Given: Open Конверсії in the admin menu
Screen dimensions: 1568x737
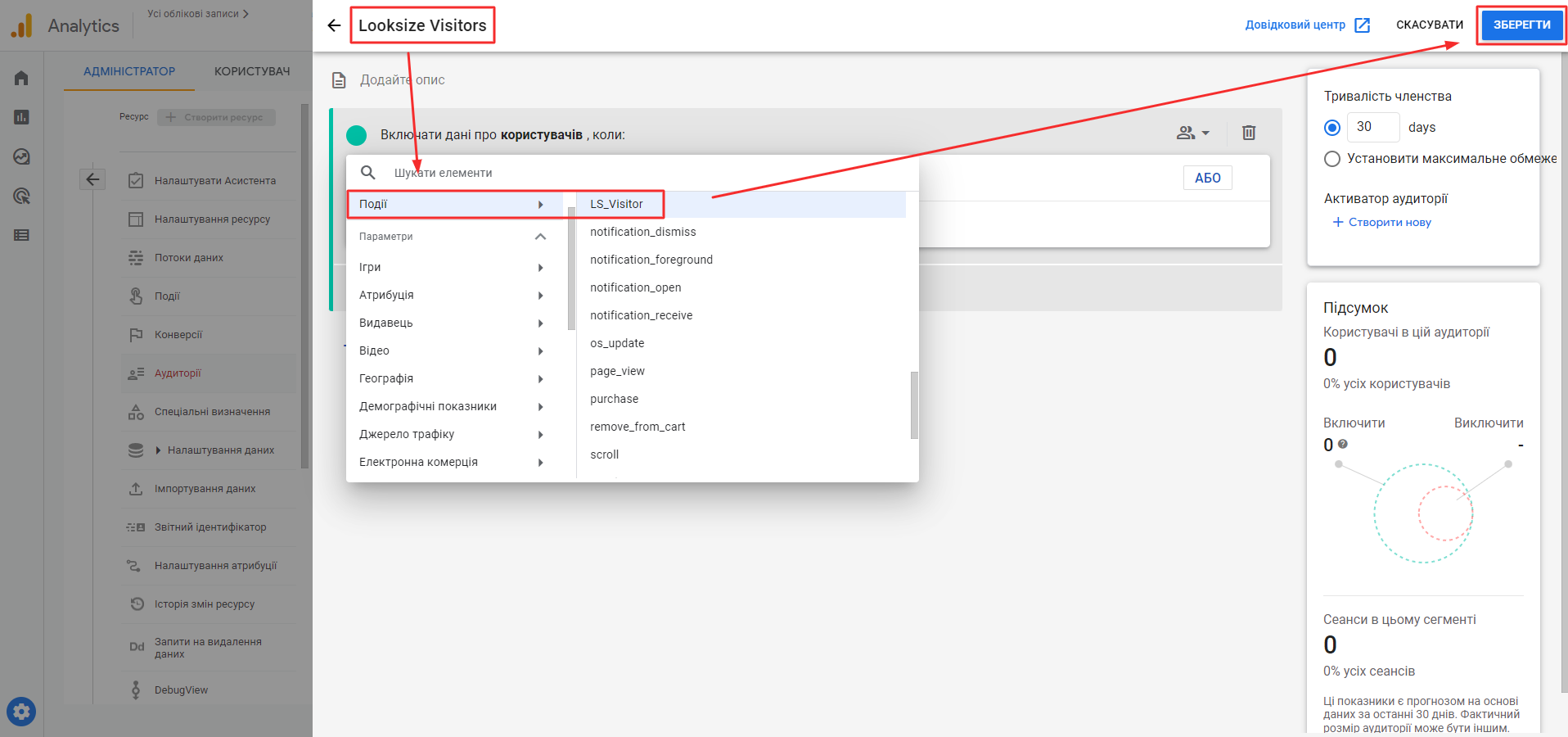Looking at the screenshot, I should pyautogui.click(x=178, y=335).
